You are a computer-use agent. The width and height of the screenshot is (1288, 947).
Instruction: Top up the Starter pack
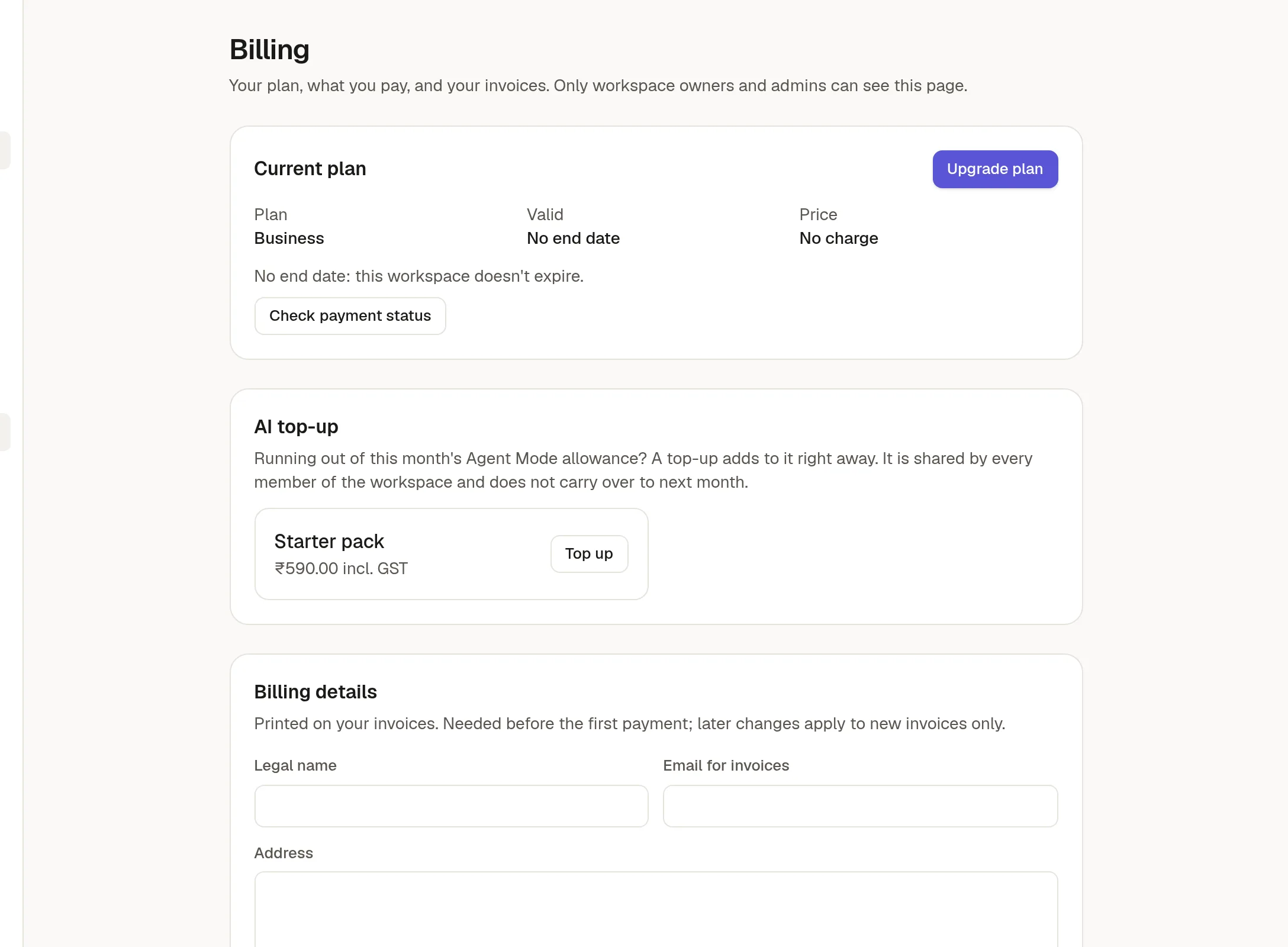pyautogui.click(x=589, y=554)
